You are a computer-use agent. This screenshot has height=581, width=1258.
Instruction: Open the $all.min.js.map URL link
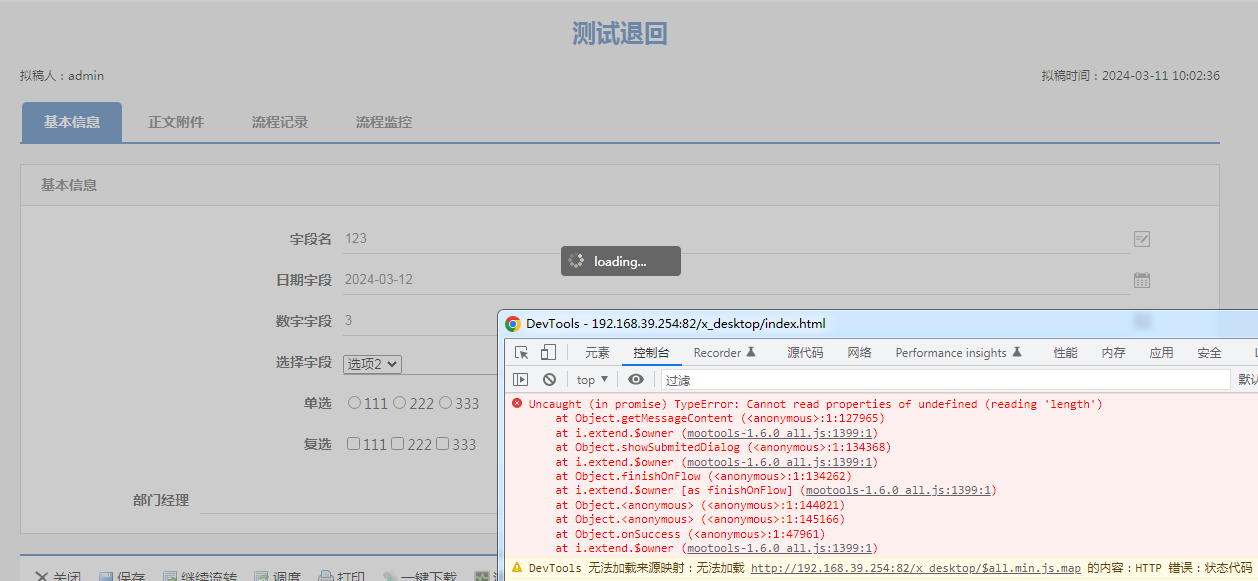916,568
